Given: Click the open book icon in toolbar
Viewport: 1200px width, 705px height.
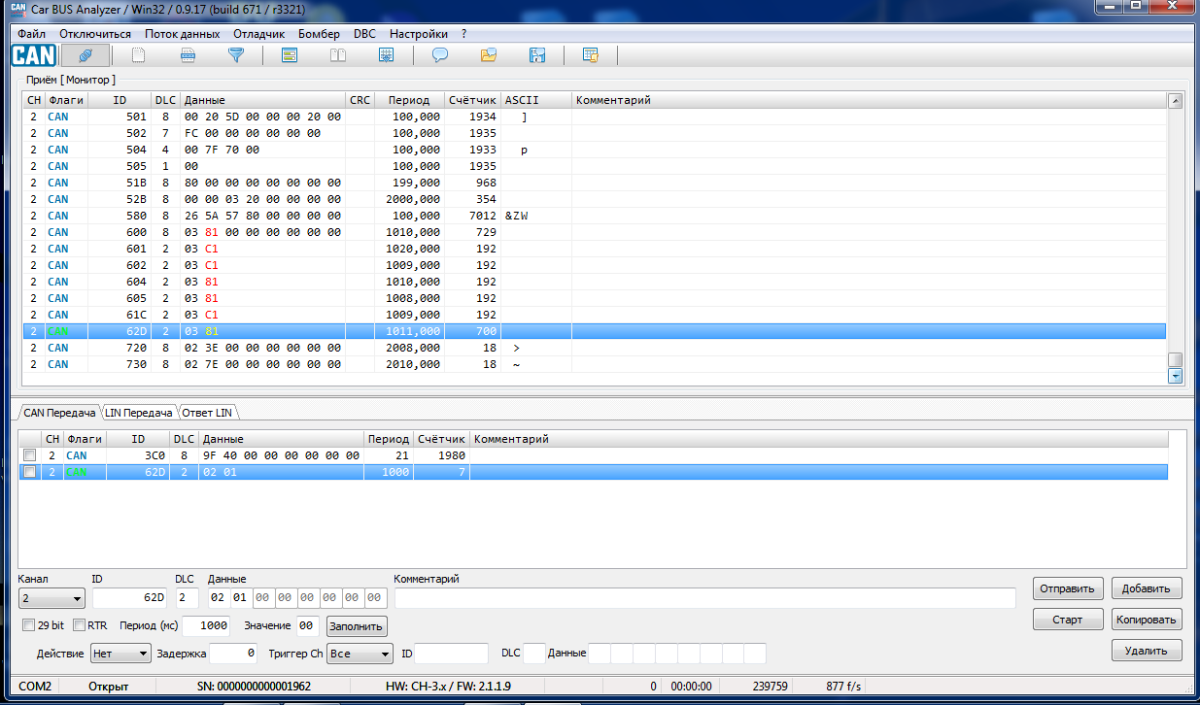Looking at the screenshot, I should click(x=338, y=55).
